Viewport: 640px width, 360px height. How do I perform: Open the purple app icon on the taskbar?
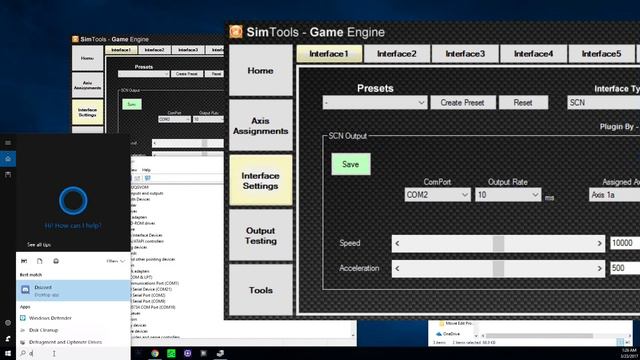(x=187, y=353)
